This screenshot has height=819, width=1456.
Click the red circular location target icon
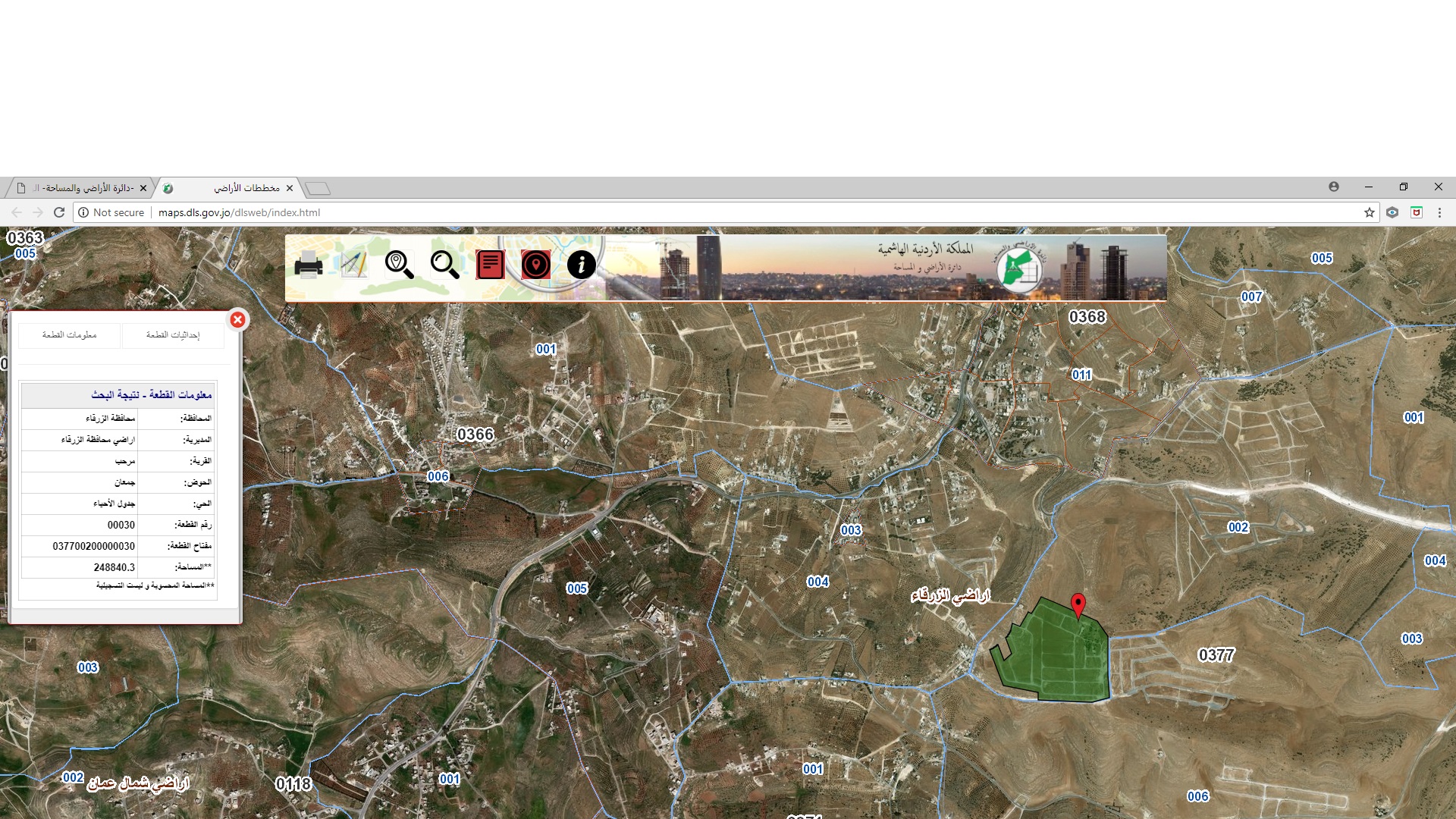tap(535, 265)
